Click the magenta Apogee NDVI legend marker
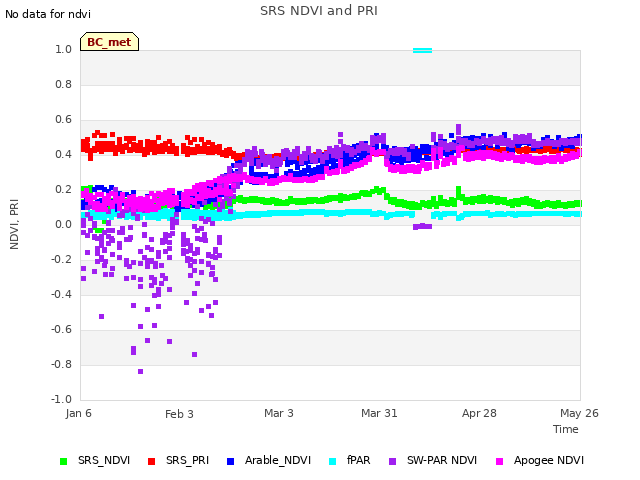Screen dimensions: 640x480 pos(499,461)
